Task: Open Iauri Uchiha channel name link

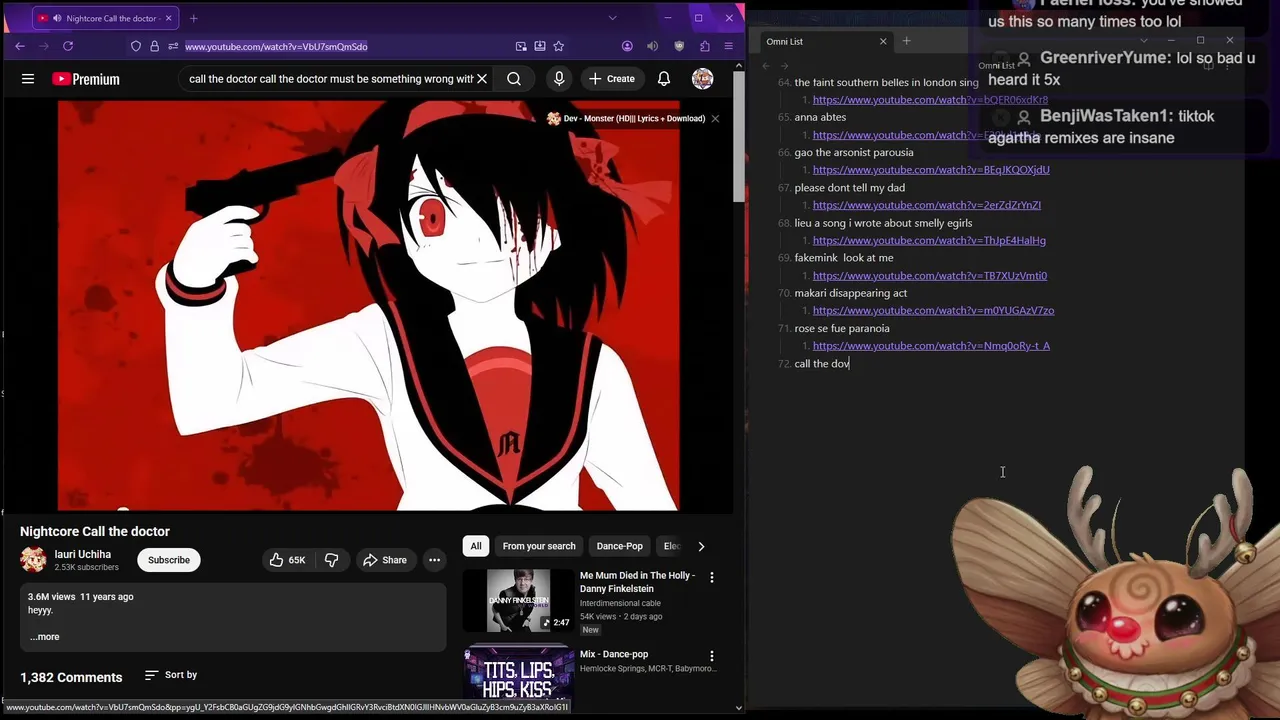Action: [x=82, y=554]
